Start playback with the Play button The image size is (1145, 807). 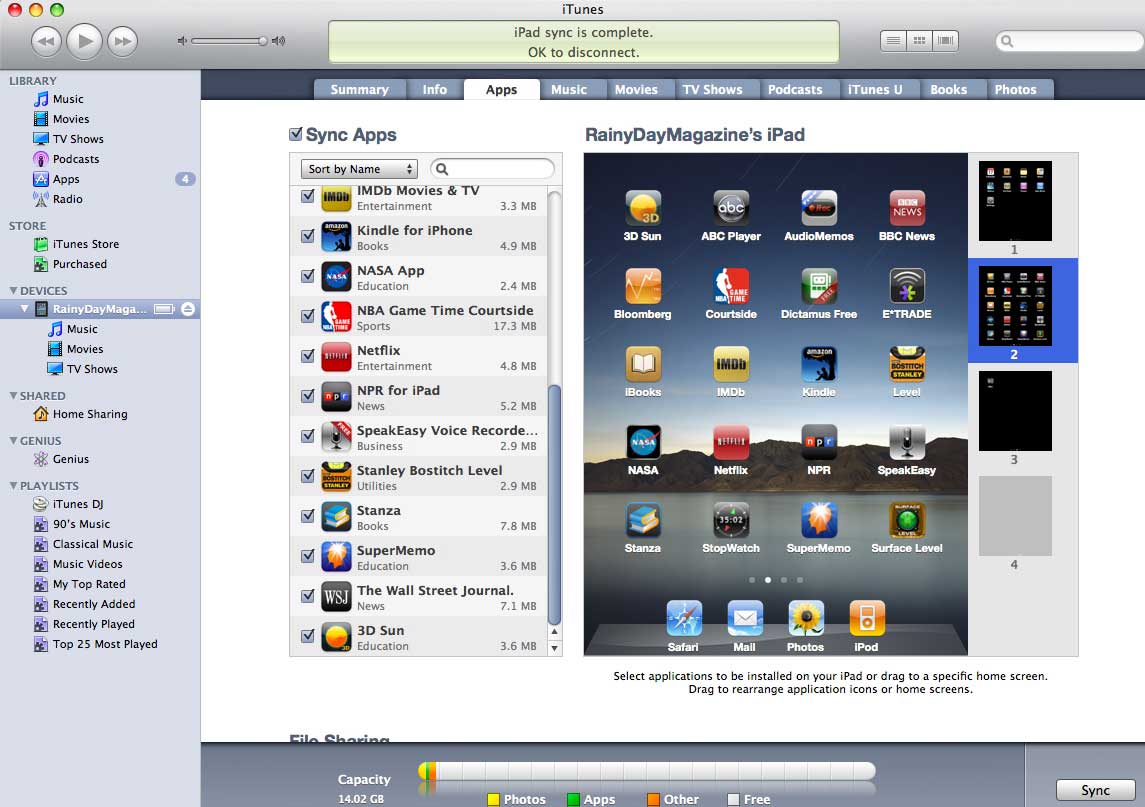[85, 41]
